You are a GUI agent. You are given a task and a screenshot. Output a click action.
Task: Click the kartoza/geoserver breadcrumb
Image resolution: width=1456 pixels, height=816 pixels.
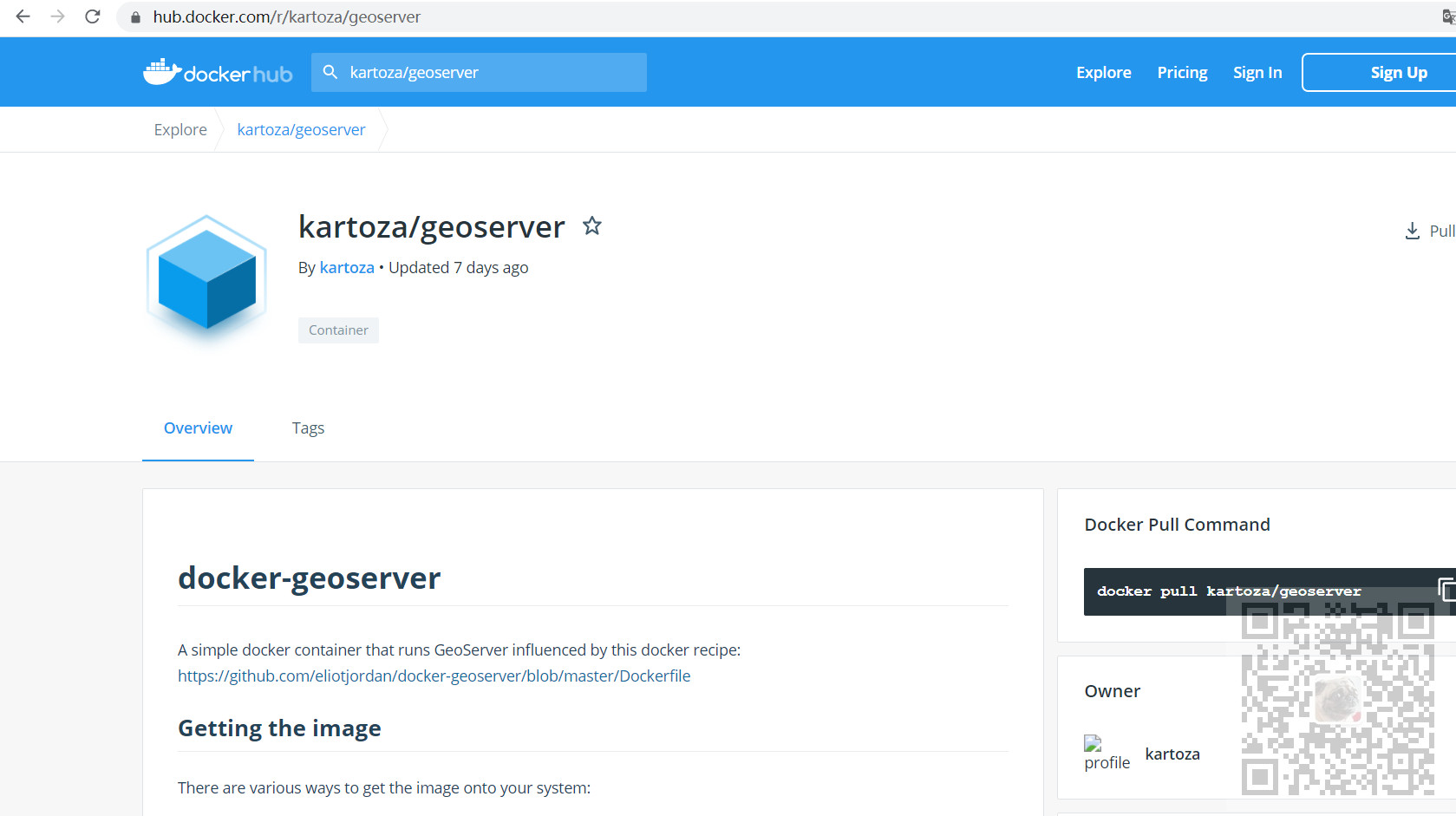[x=301, y=129]
